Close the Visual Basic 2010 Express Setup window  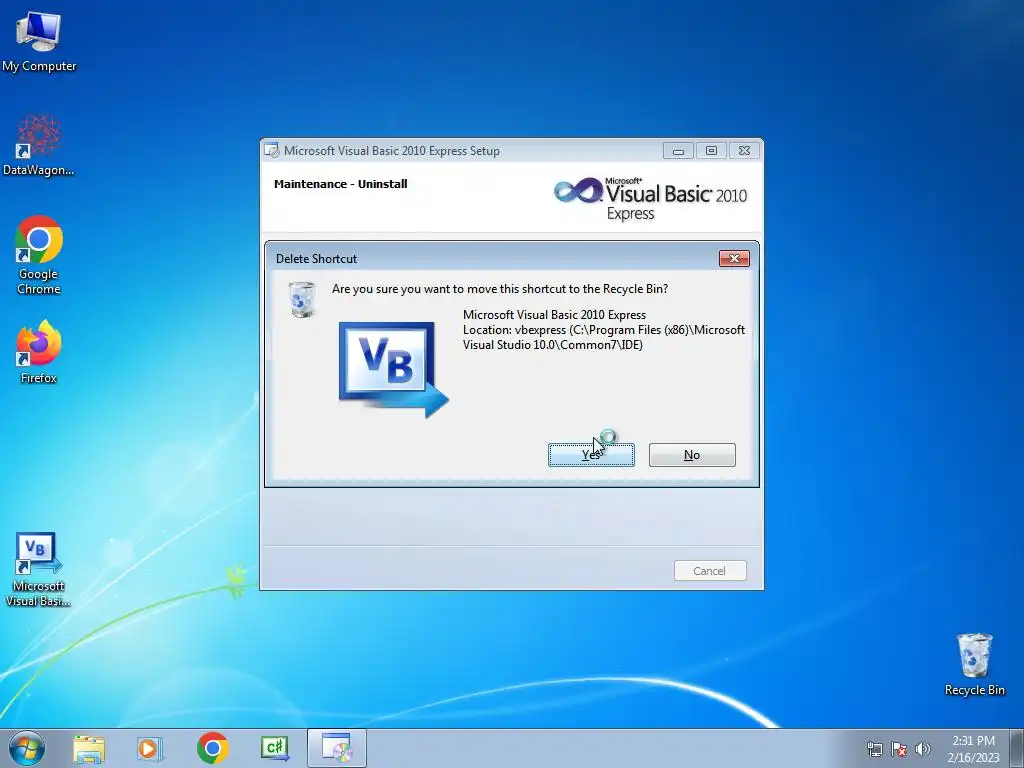pos(744,151)
